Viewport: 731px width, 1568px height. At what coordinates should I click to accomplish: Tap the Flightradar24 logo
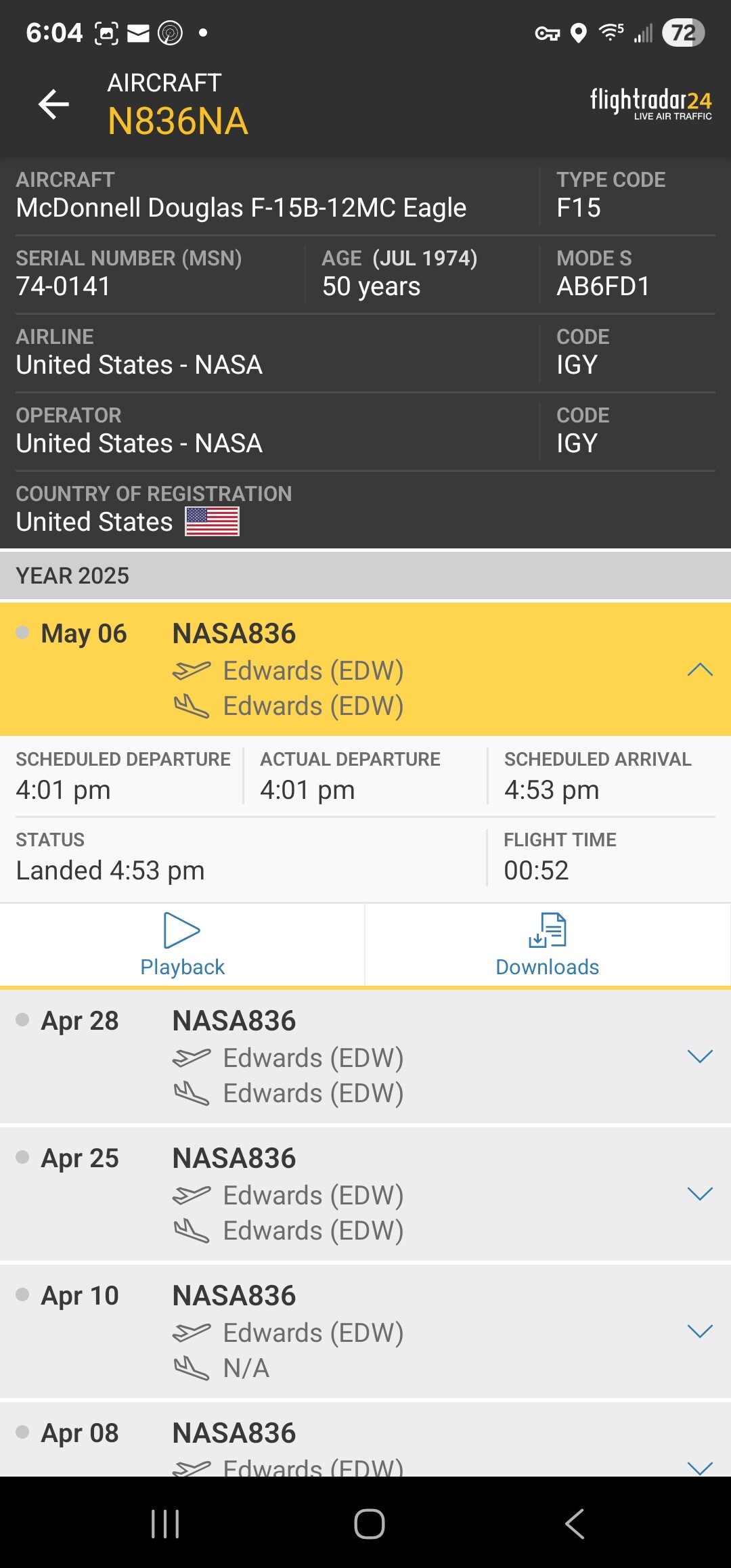(x=650, y=103)
